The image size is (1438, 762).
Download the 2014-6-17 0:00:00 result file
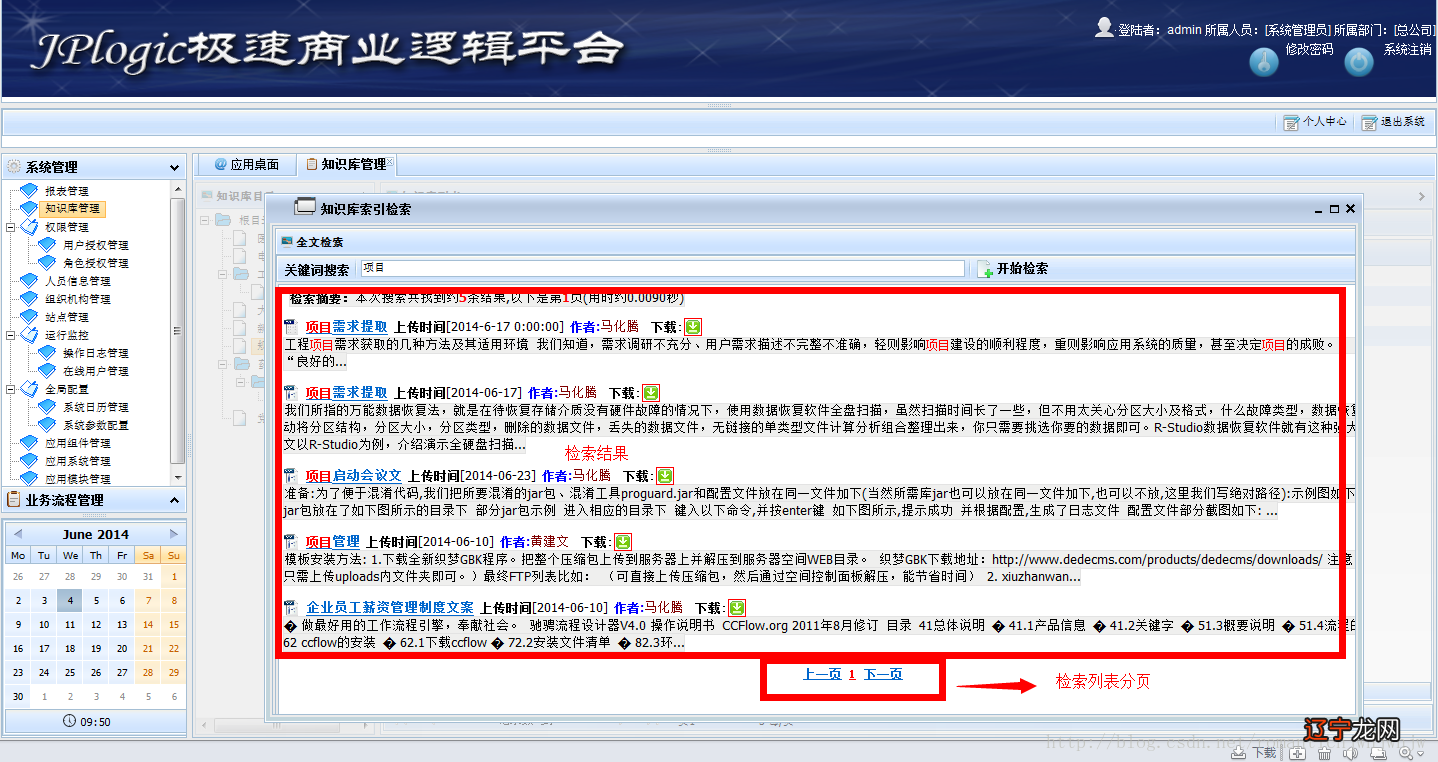tap(693, 327)
